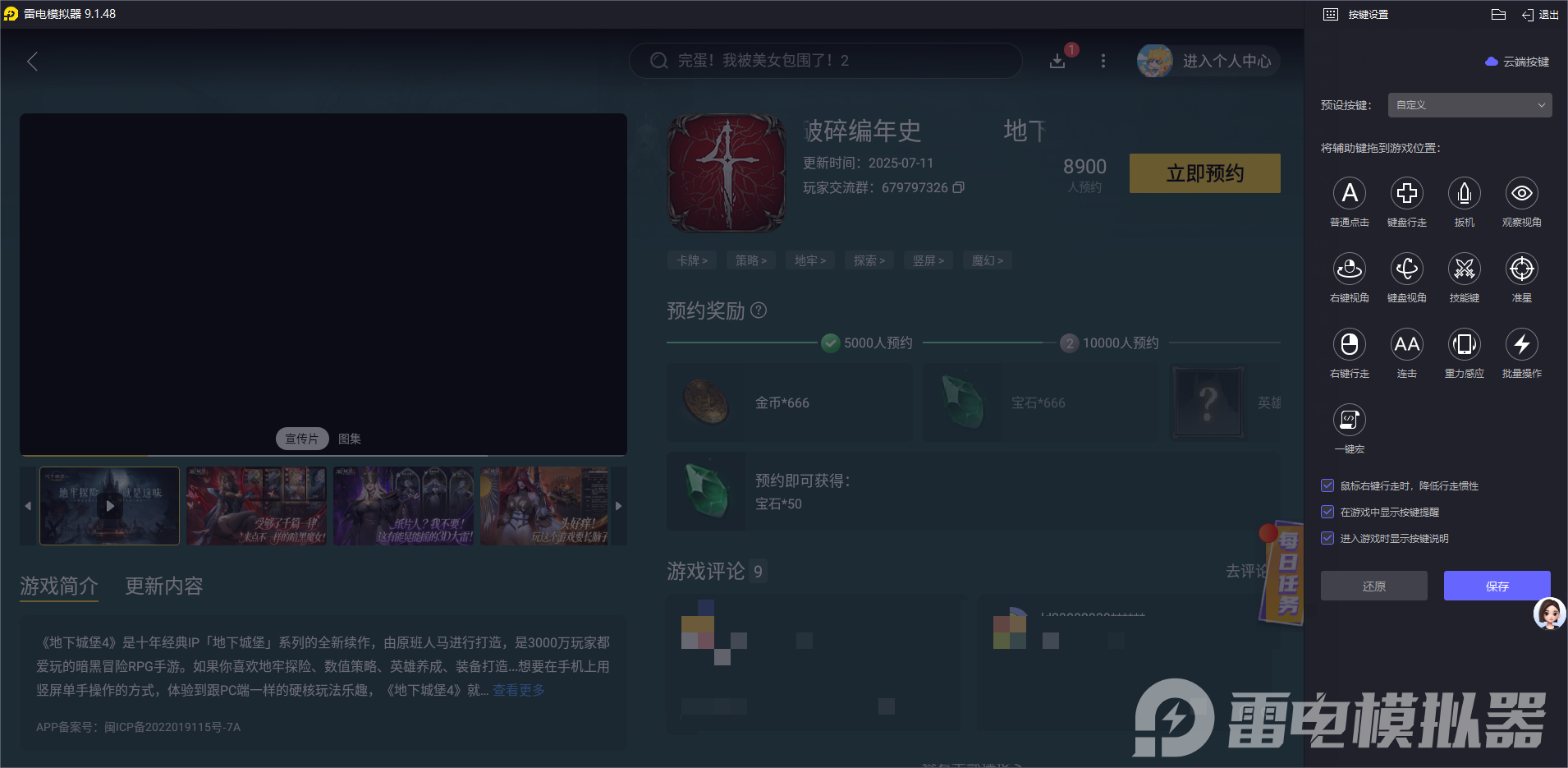Select the 游戏简介 tab
This screenshot has height=768, width=1568.
coord(59,586)
